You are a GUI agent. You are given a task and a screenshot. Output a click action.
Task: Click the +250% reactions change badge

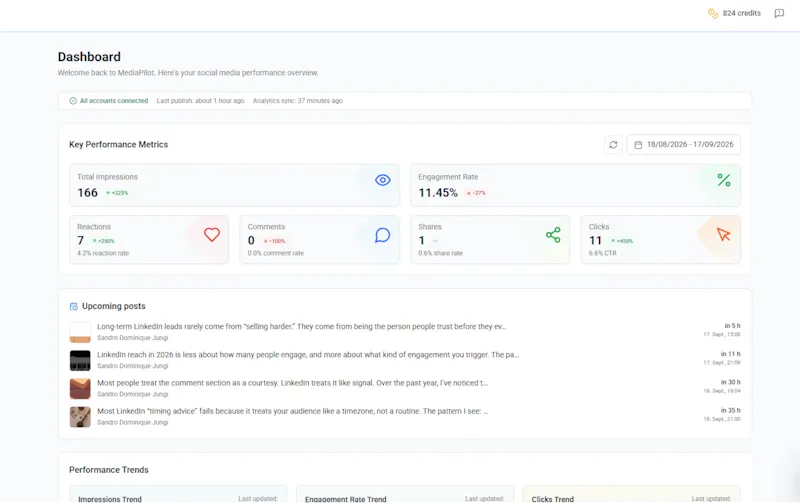point(103,241)
